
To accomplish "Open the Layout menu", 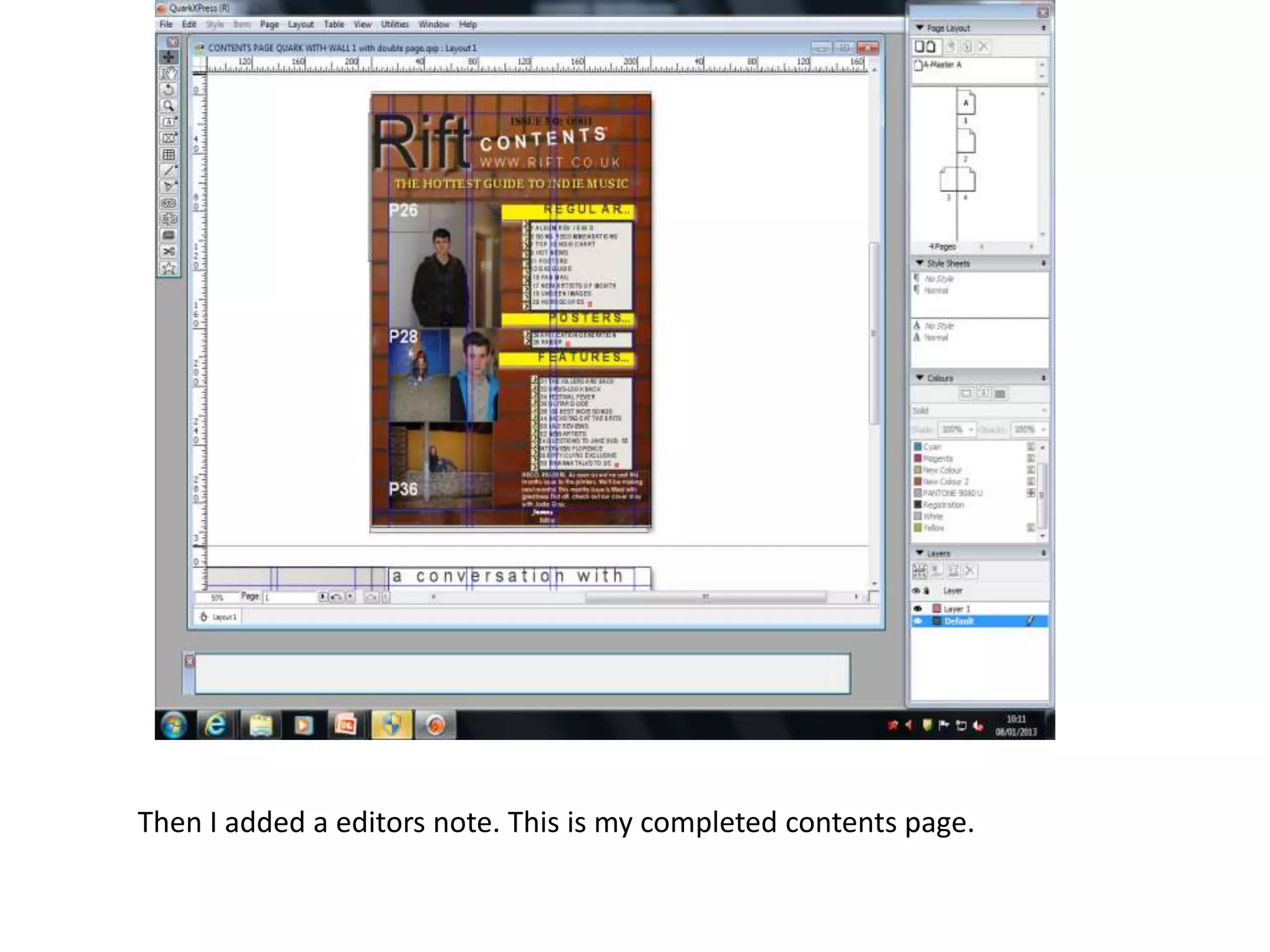I will [301, 25].
